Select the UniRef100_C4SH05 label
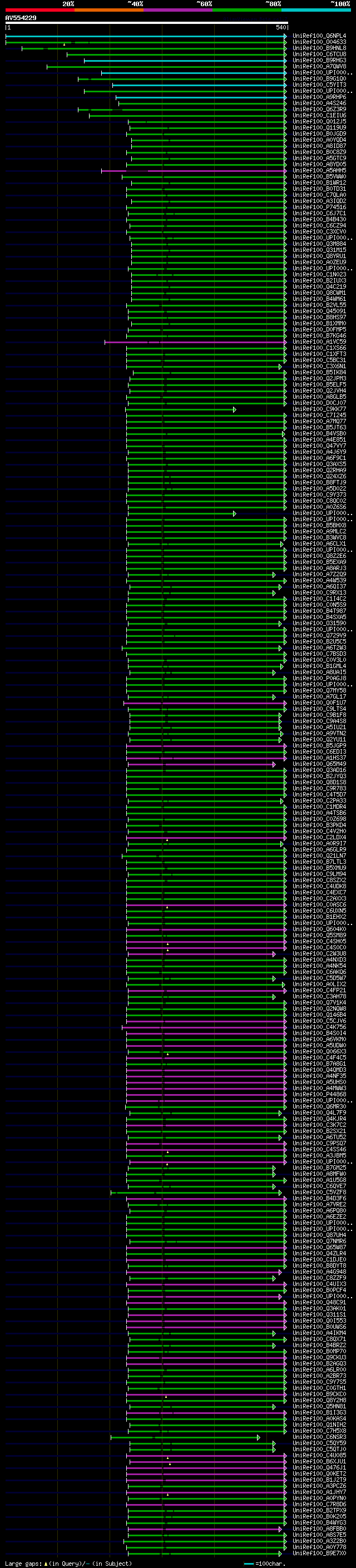The height and width of the screenshot is (1568, 356). 319,941
